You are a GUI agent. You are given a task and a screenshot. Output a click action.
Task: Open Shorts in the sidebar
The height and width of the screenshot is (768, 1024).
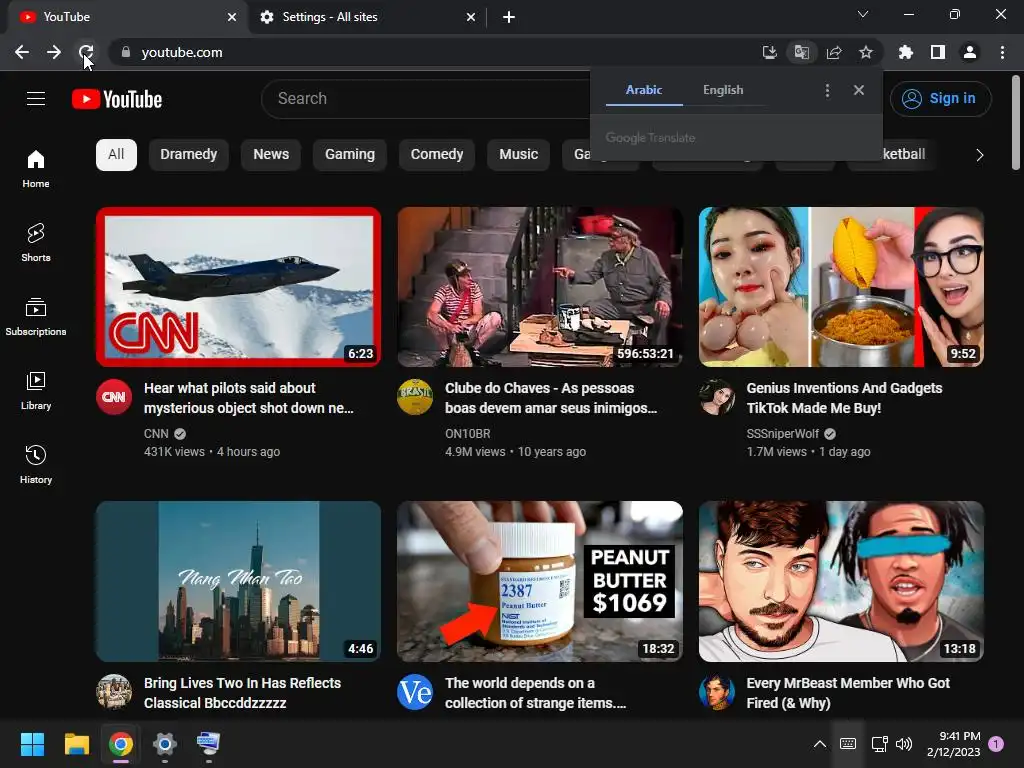36,242
